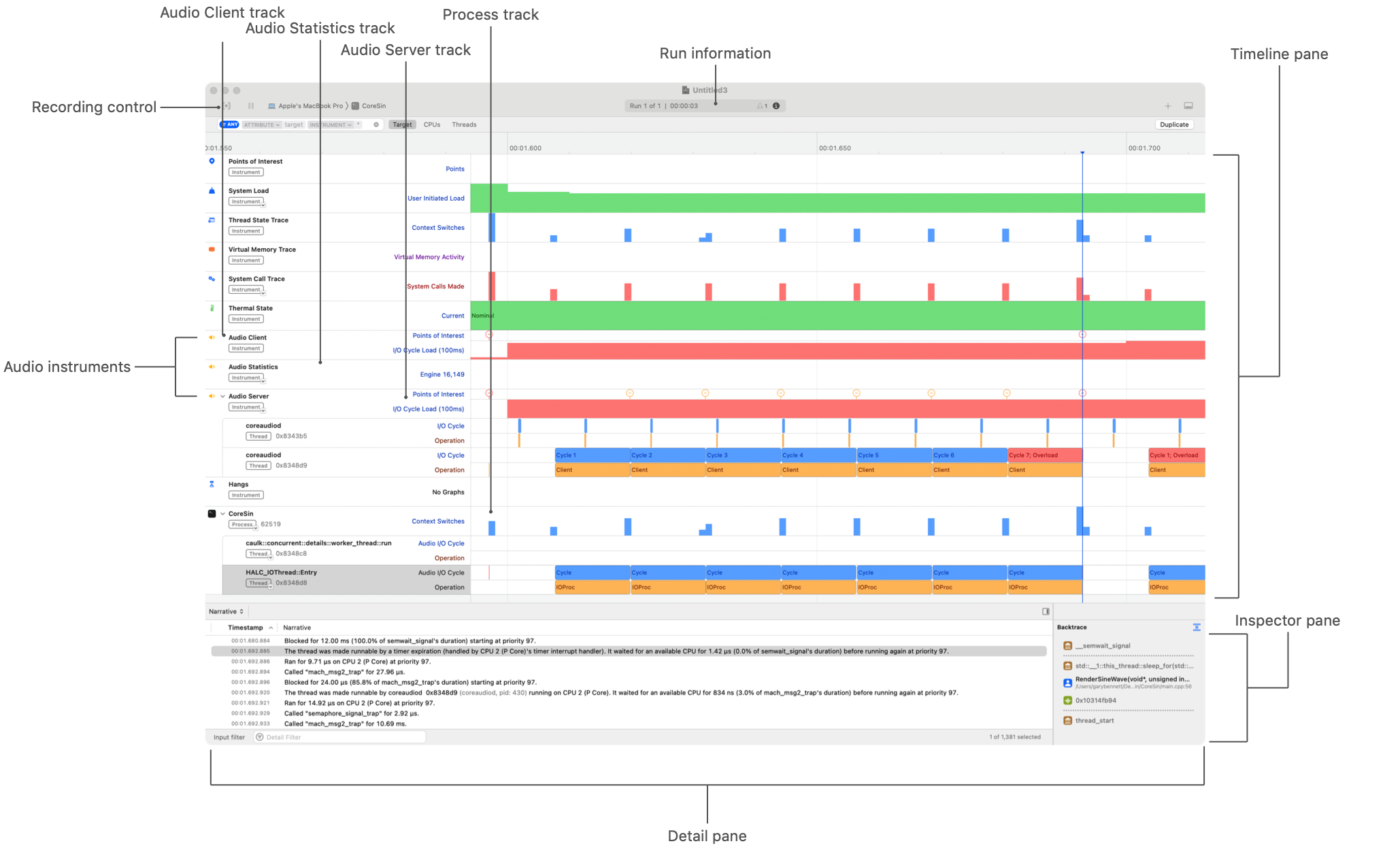The image size is (1400, 848).
Task: Click the System Load track icon
Action: 212,191
